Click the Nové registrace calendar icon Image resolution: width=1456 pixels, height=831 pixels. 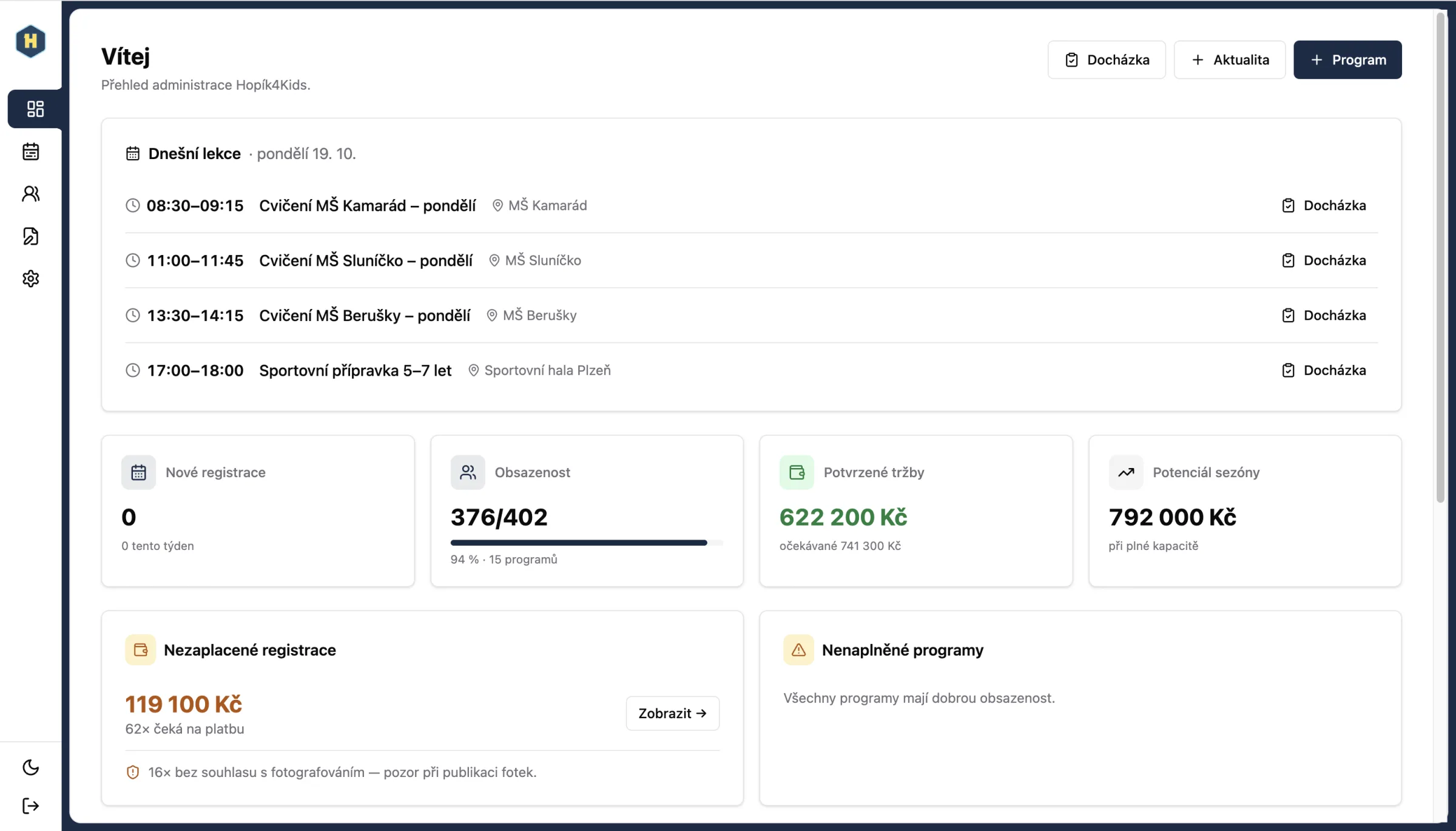pyautogui.click(x=138, y=472)
